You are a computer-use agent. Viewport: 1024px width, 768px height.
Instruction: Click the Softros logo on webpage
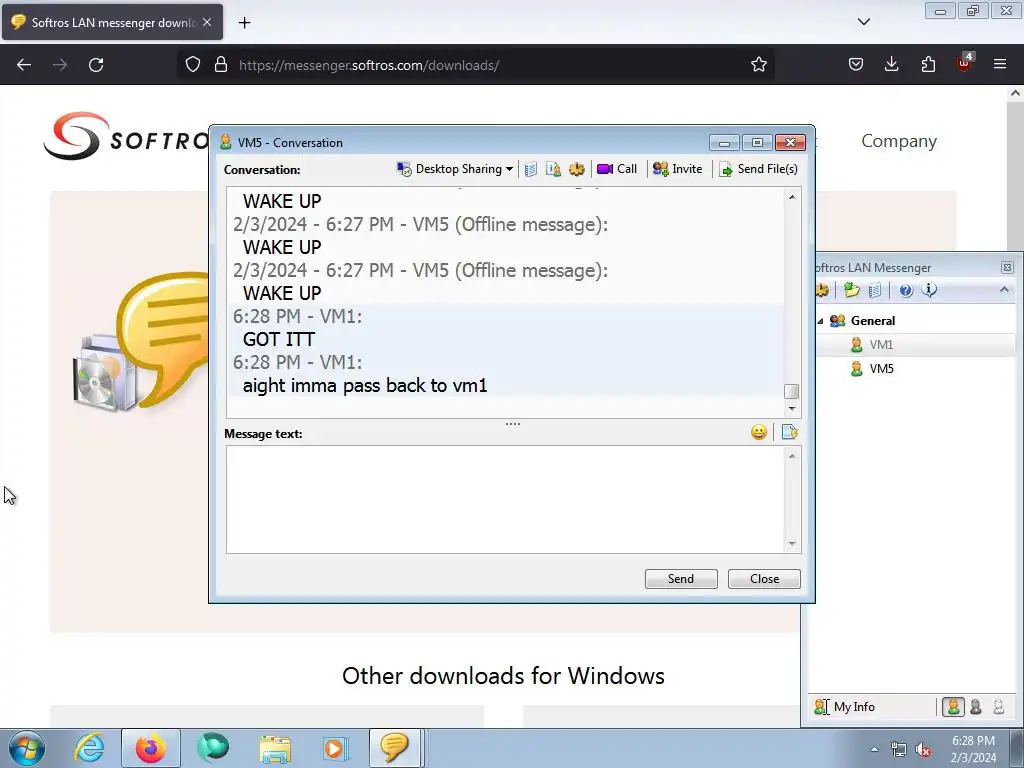[125, 136]
